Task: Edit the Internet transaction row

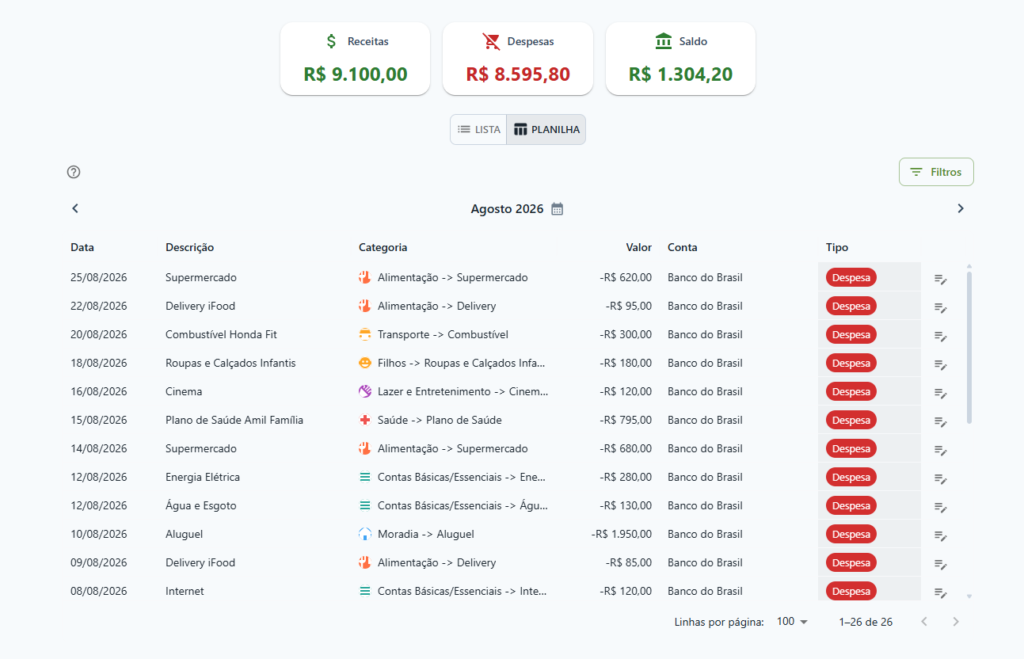Action: 940,592
